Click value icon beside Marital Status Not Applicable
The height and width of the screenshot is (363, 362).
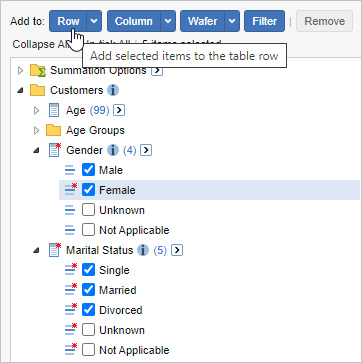(x=71, y=349)
